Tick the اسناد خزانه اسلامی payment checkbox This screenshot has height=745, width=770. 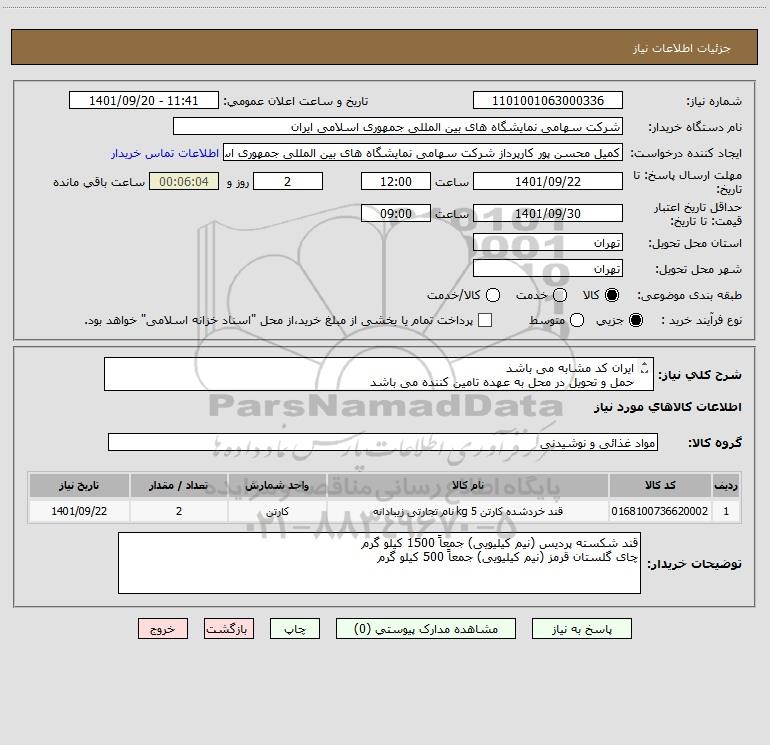485,320
